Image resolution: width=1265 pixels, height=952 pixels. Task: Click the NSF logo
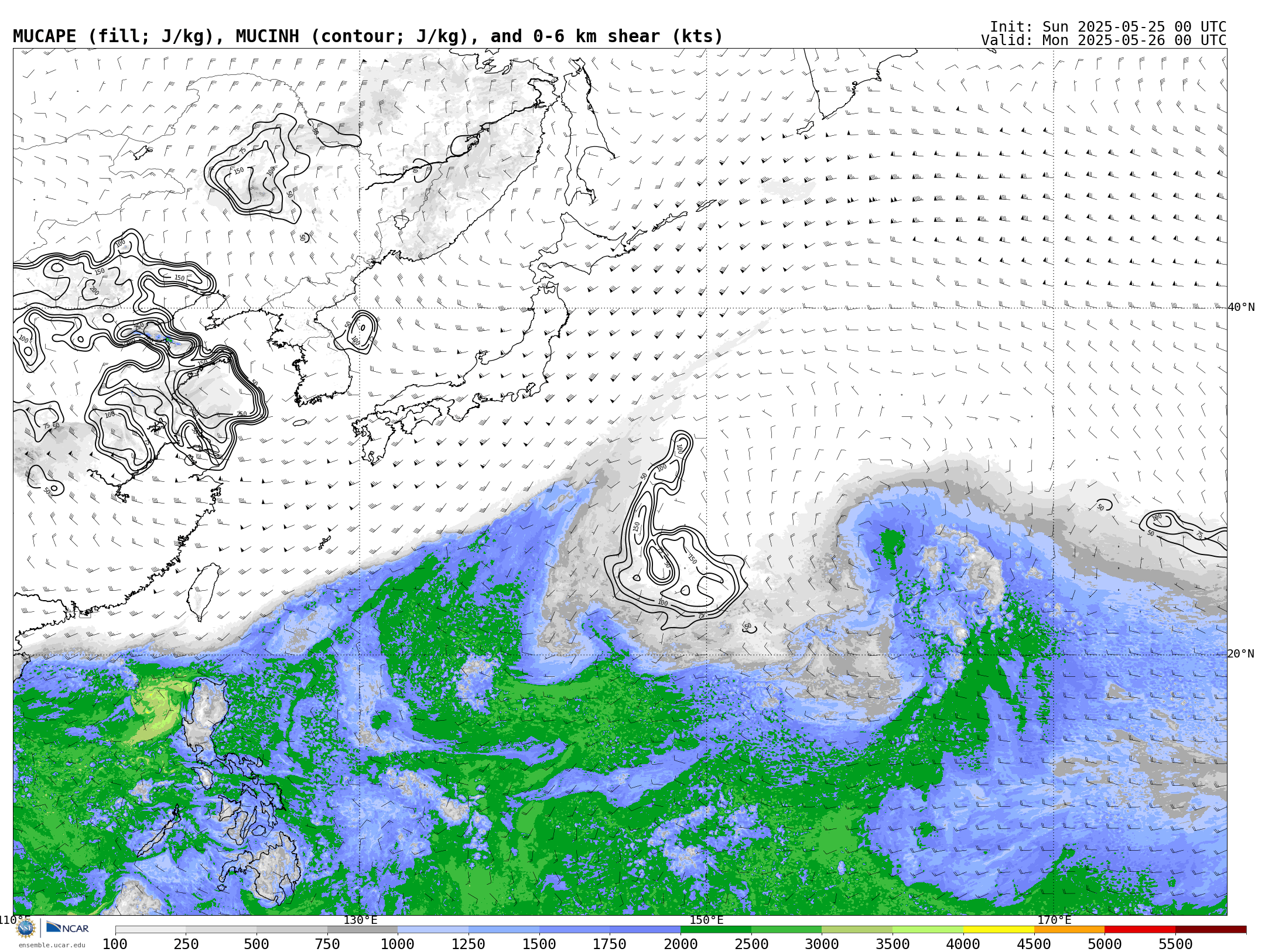(26, 929)
